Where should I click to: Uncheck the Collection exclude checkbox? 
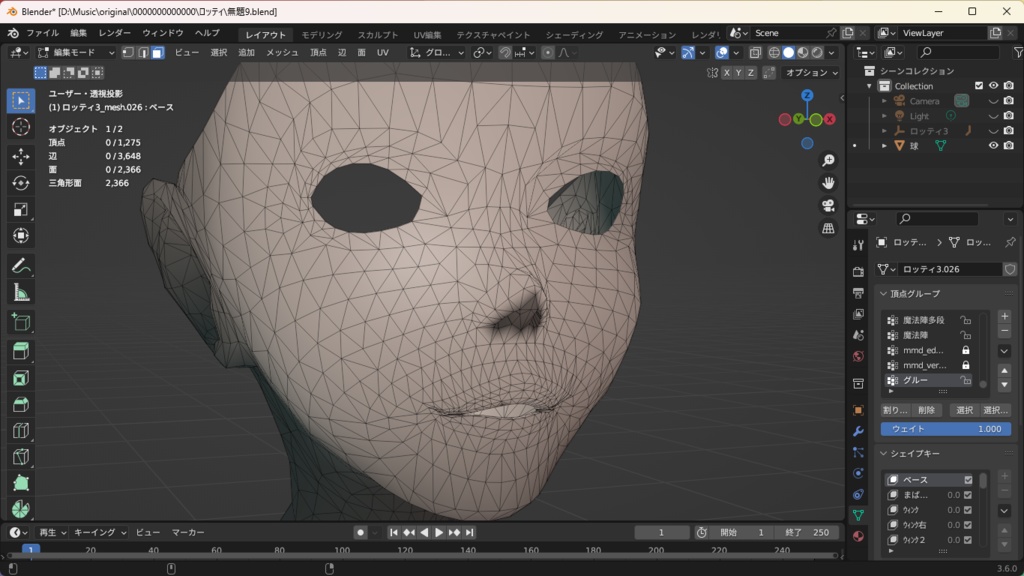(x=979, y=86)
